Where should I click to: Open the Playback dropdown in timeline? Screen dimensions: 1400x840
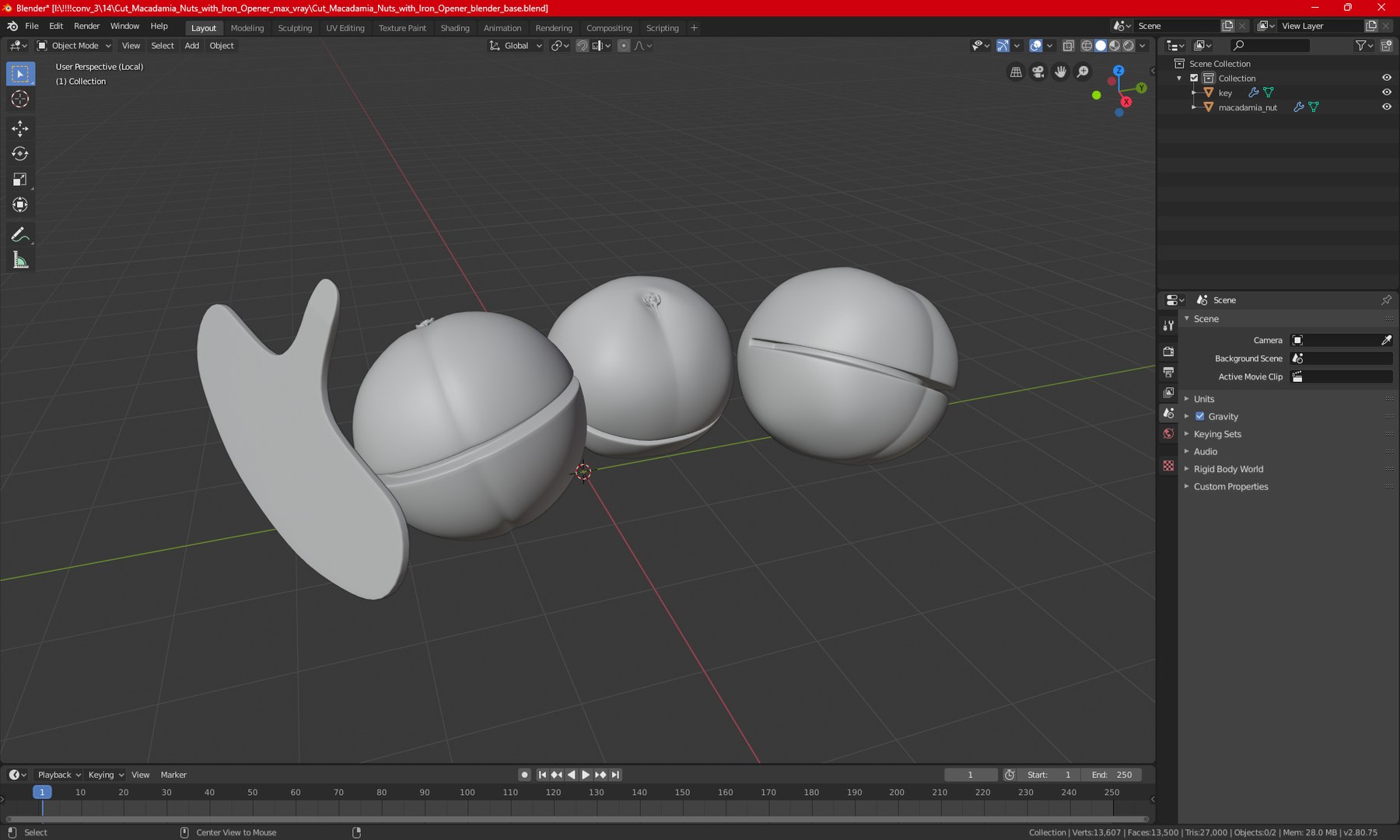pos(59,775)
